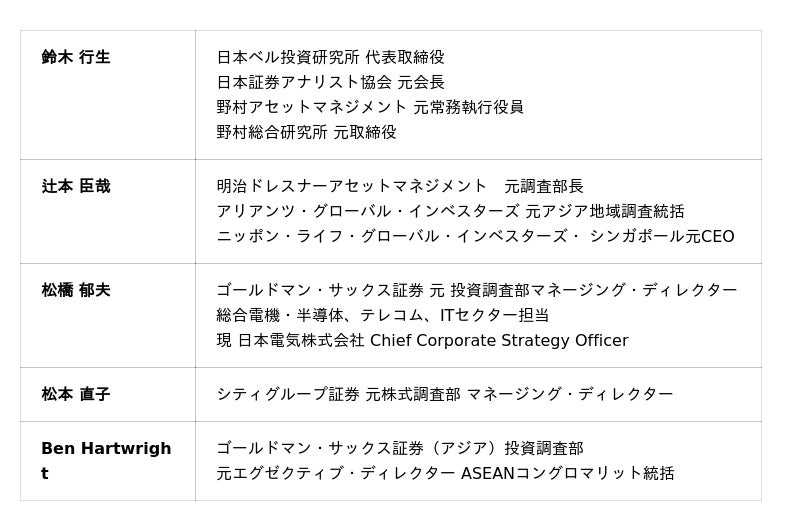Click アリアンツ・グローバル・インベスターズ line
Viewport: 800px width, 531px height.
450,211
